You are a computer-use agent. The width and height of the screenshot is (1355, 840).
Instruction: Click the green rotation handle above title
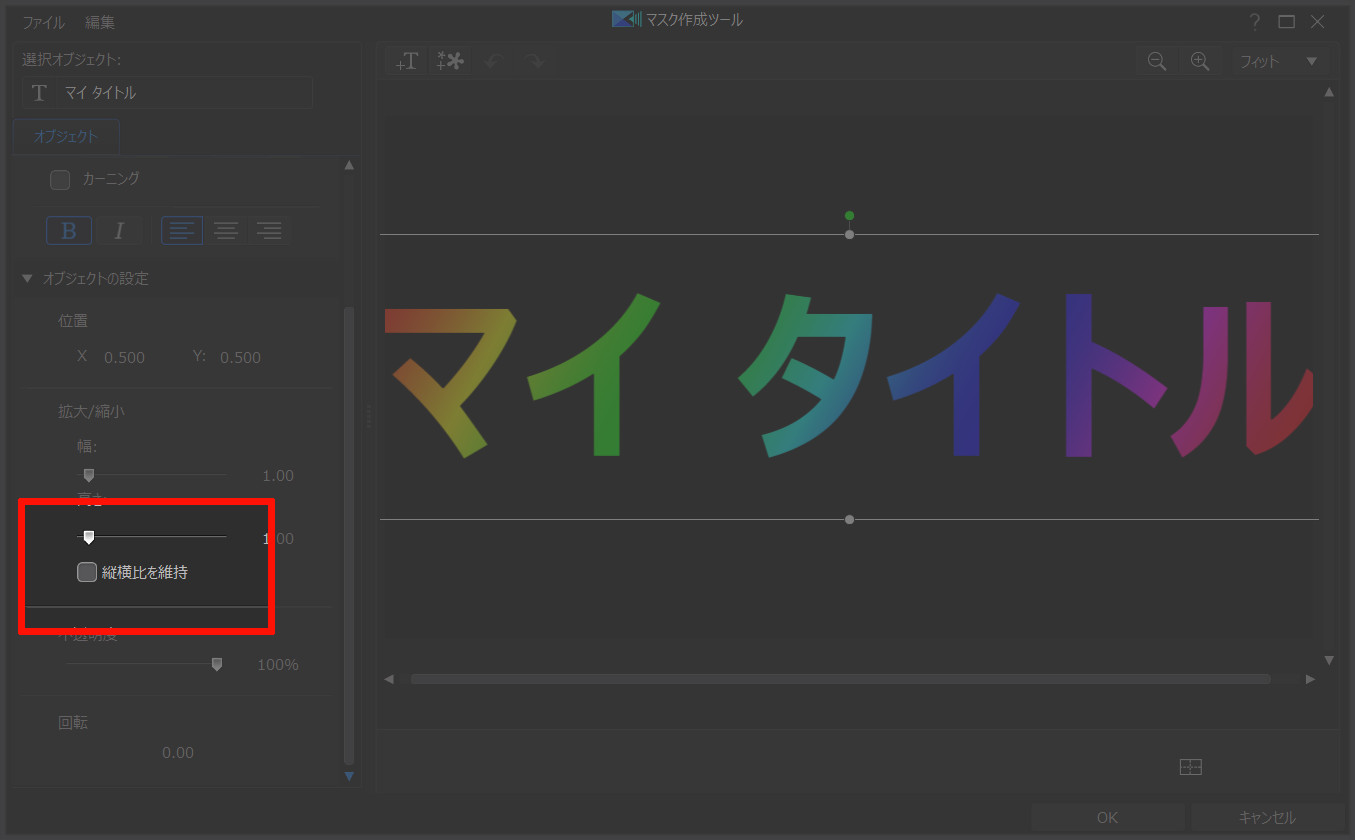[x=849, y=215]
